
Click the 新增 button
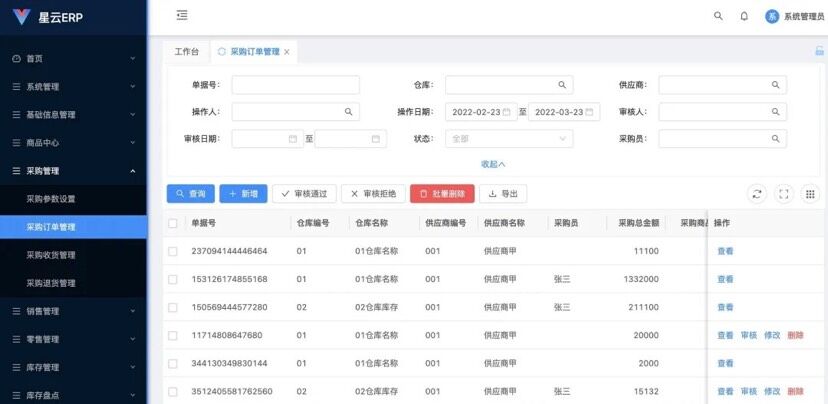(x=243, y=194)
